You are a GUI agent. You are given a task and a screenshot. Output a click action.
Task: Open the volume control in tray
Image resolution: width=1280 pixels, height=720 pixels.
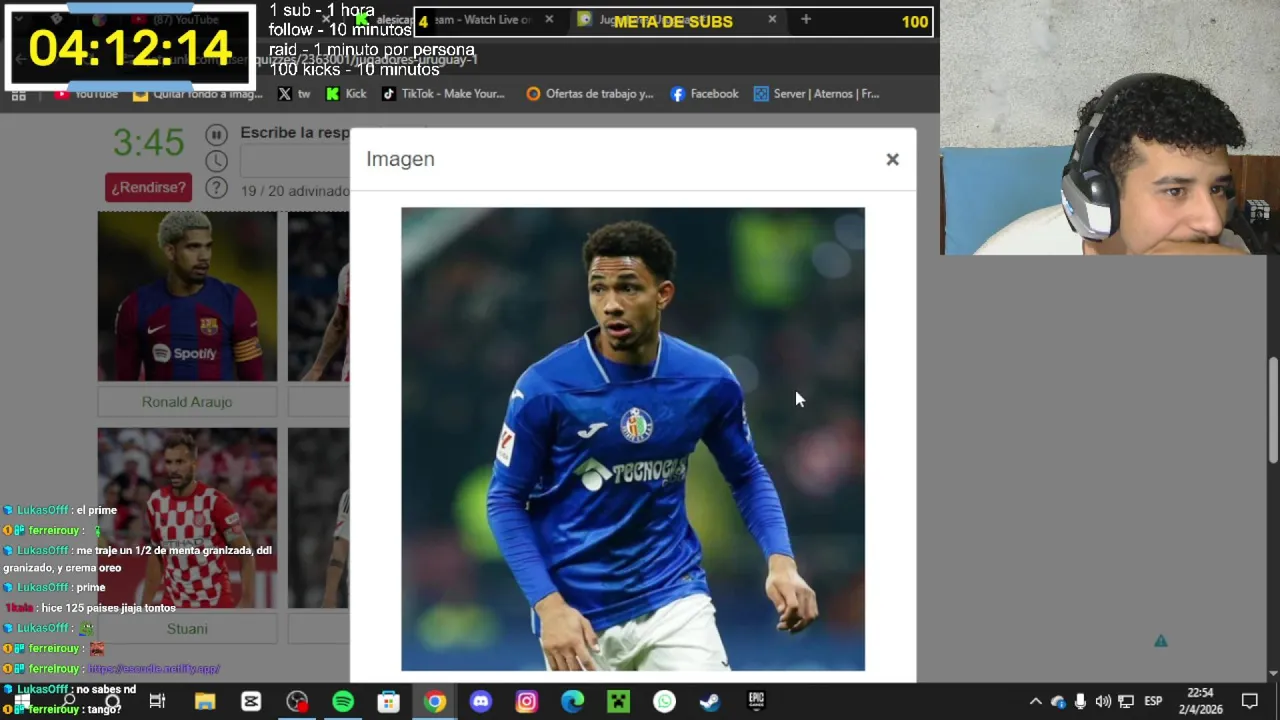(x=1103, y=701)
